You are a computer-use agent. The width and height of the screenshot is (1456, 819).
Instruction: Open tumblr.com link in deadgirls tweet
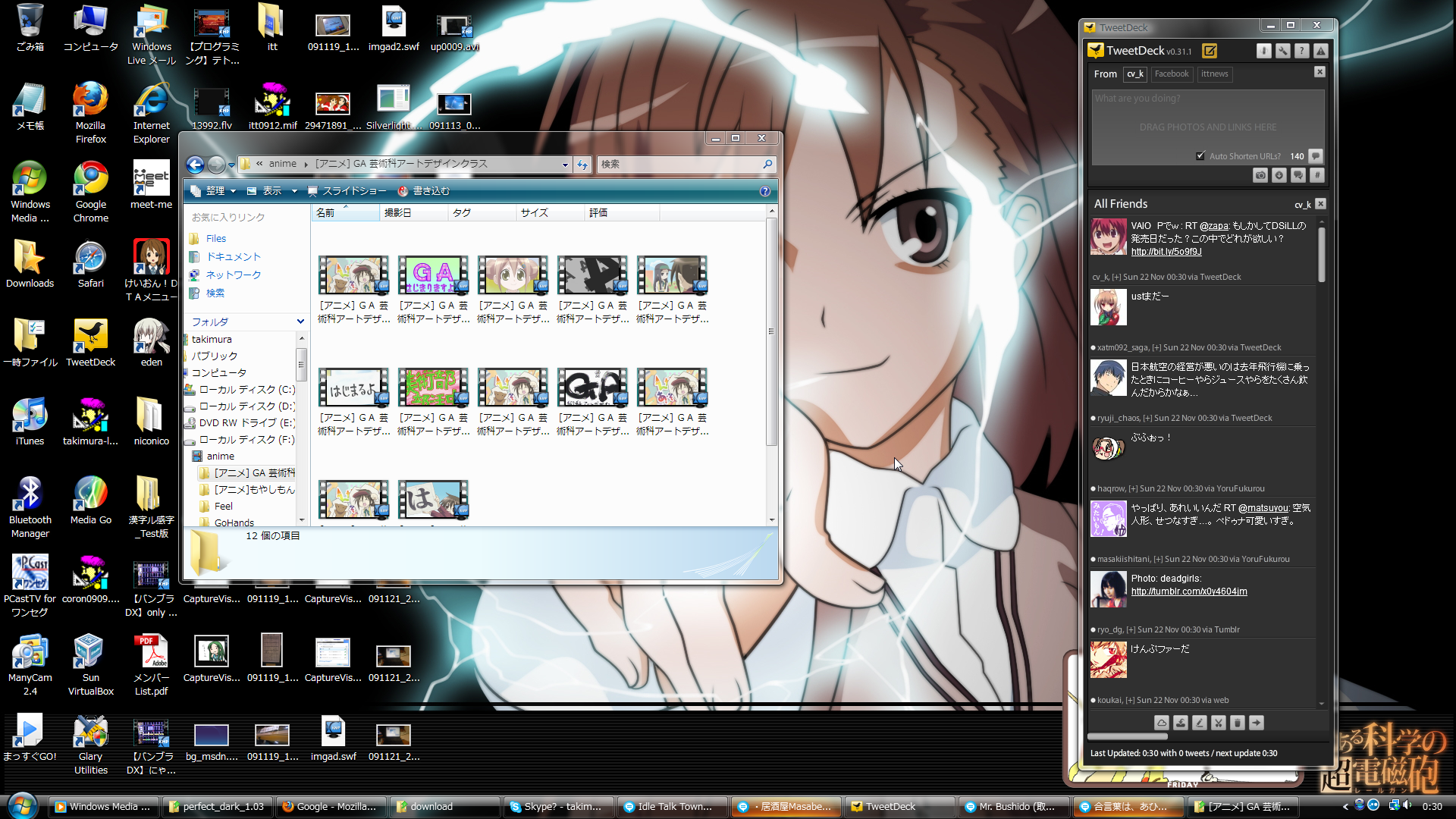(1189, 591)
